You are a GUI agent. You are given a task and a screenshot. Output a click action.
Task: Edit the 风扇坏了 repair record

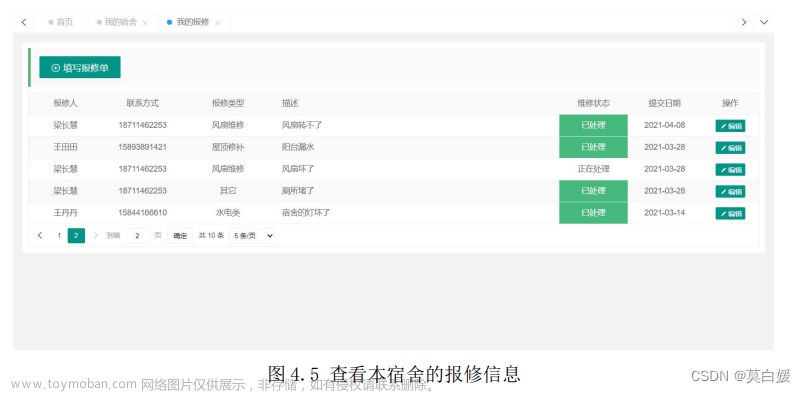click(x=730, y=170)
